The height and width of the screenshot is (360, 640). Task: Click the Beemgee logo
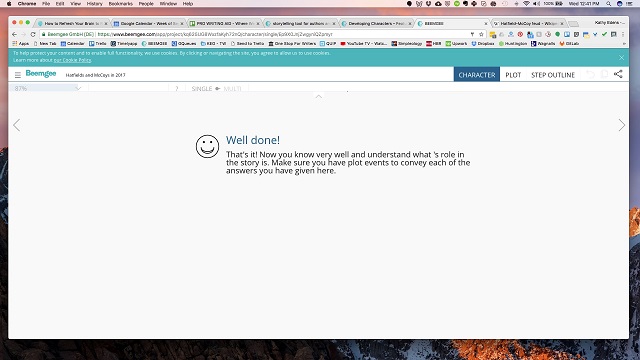click(41, 73)
